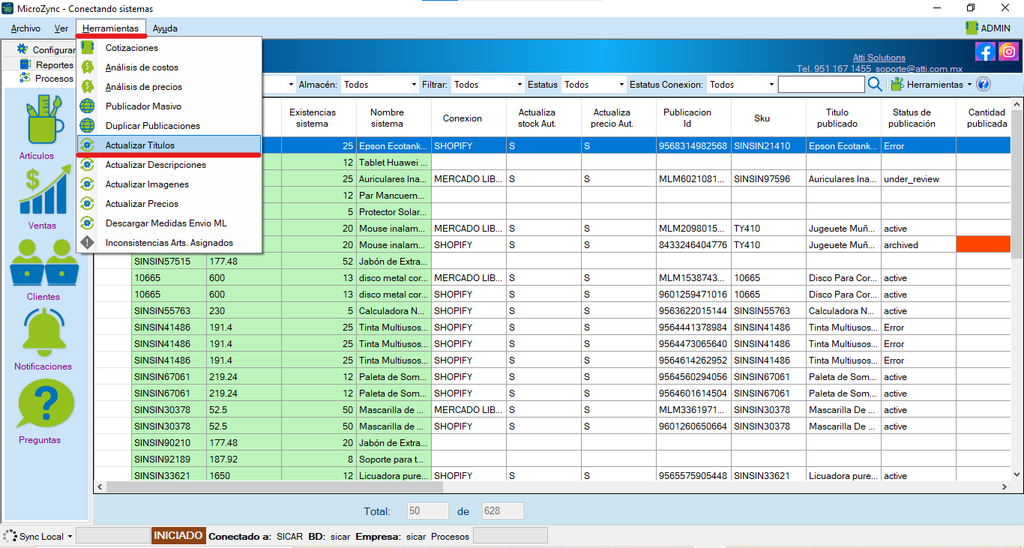The height and width of the screenshot is (548, 1024).
Task: Open Inconsistencias Arts. Asignados entry
Action: click(168, 243)
